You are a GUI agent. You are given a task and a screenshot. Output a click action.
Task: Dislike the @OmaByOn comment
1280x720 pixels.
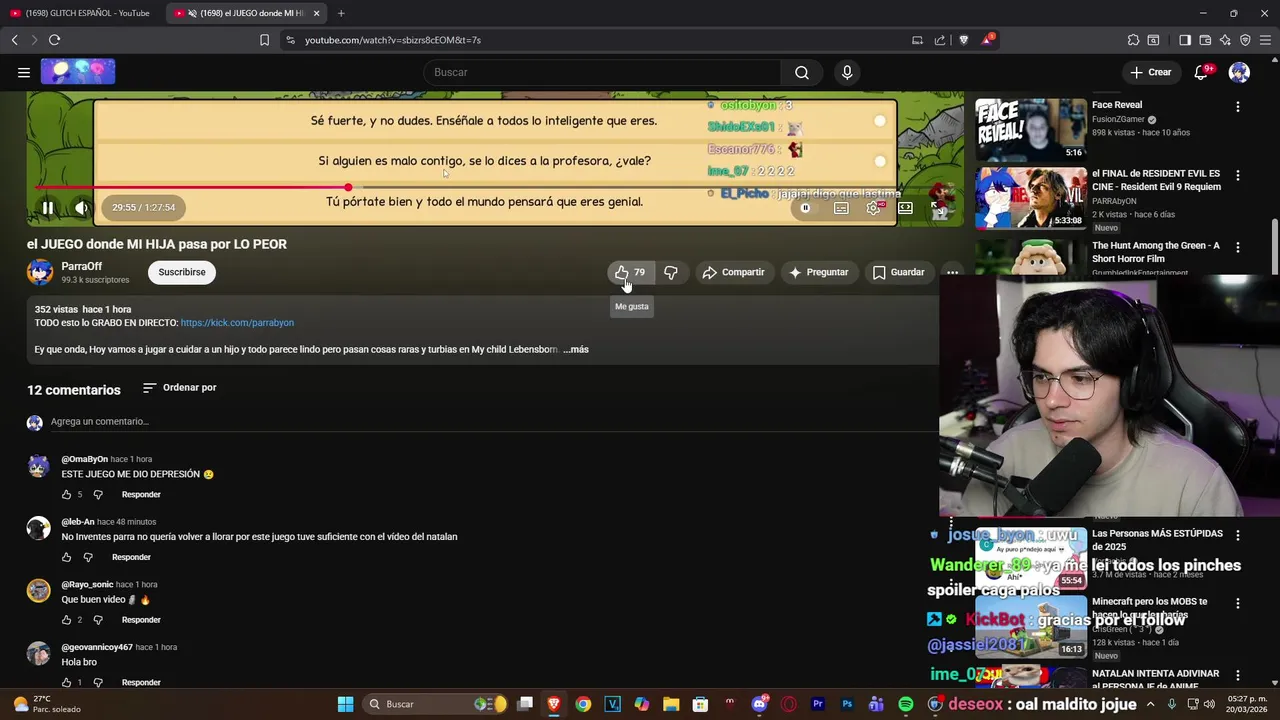point(98,495)
